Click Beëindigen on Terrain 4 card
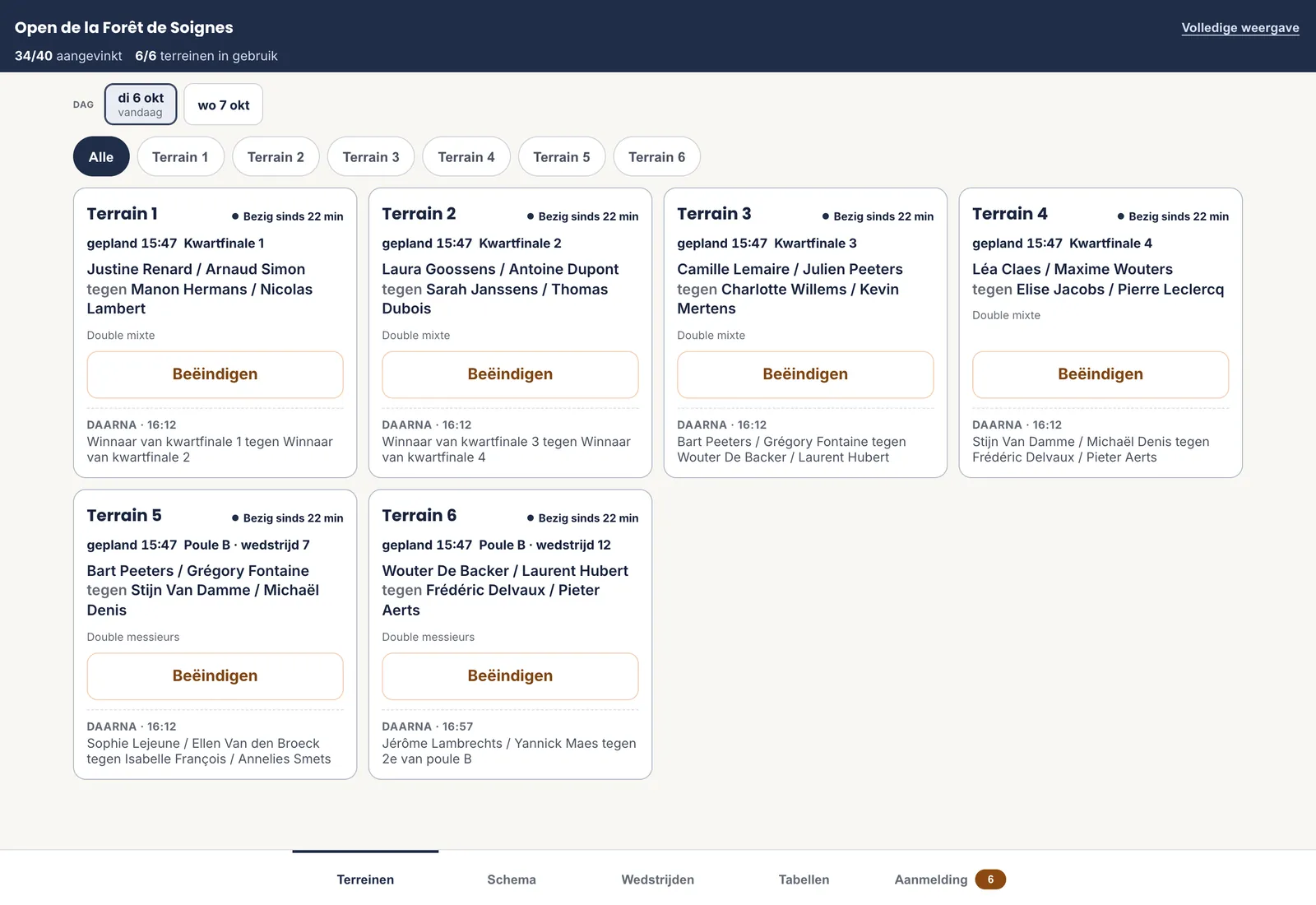Image resolution: width=1316 pixels, height=905 pixels. coord(1101,374)
